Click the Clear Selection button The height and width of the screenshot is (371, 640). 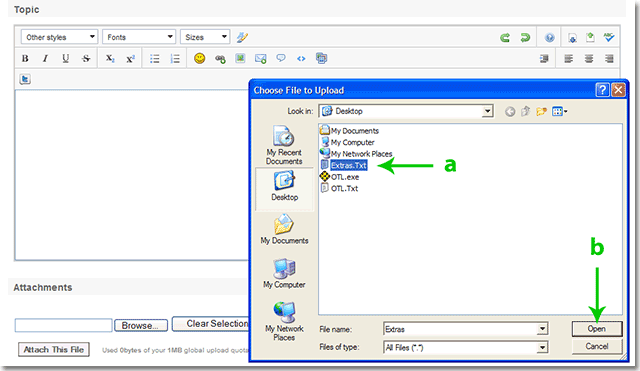point(211,324)
